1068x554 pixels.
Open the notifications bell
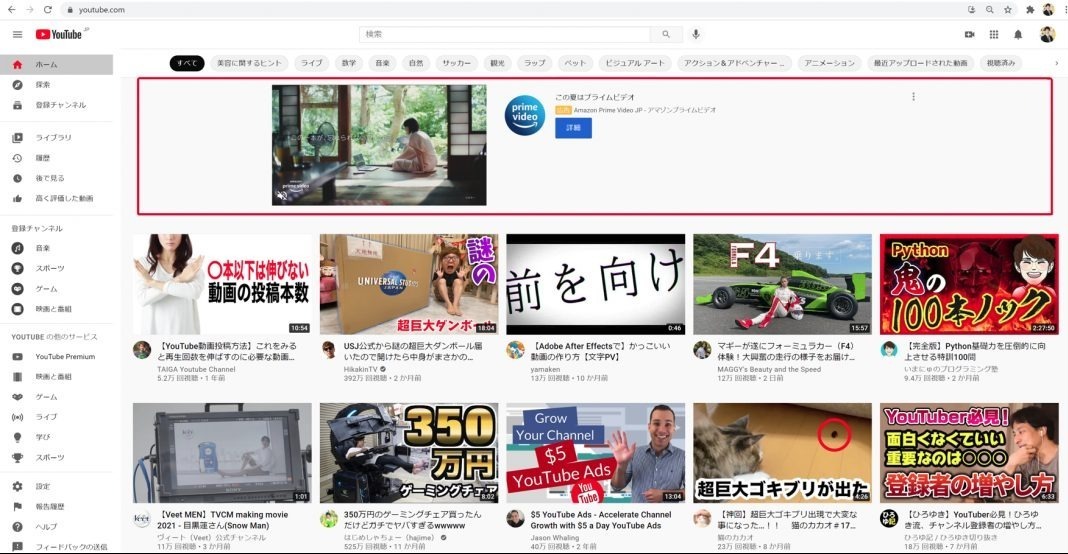(x=1018, y=34)
